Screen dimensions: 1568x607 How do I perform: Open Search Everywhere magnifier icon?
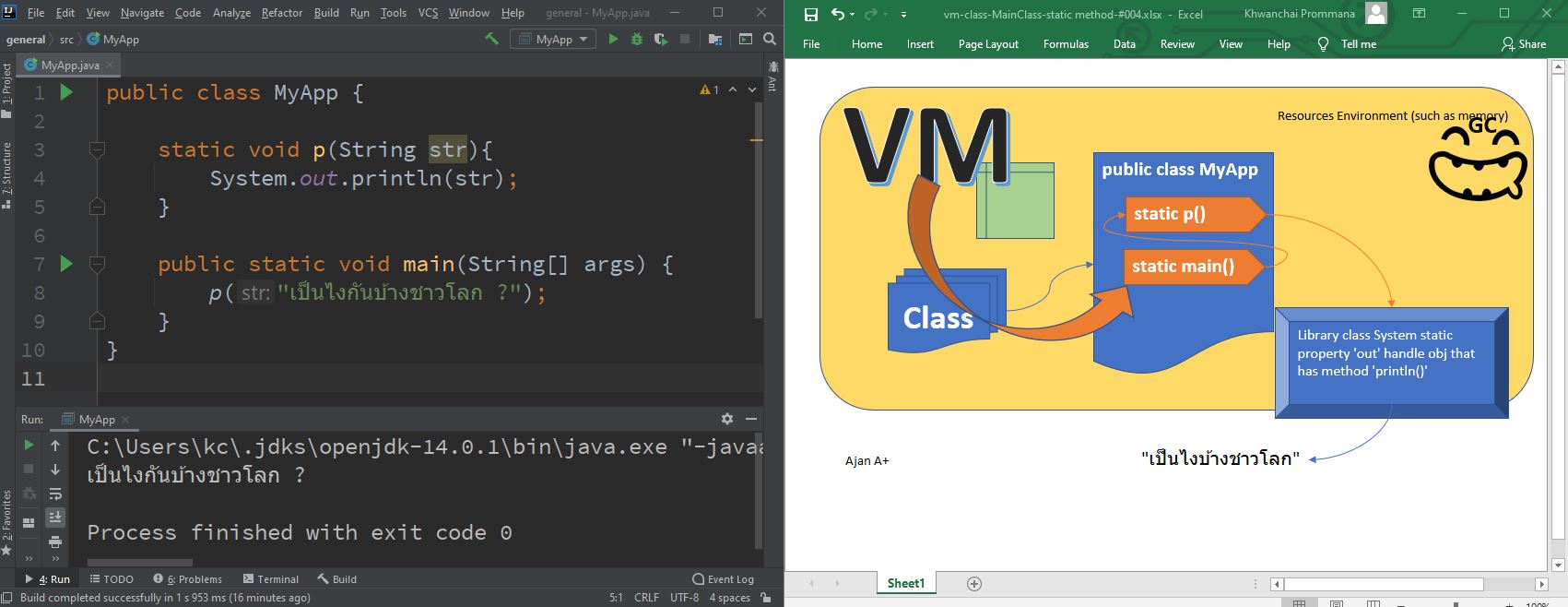[770, 39]
